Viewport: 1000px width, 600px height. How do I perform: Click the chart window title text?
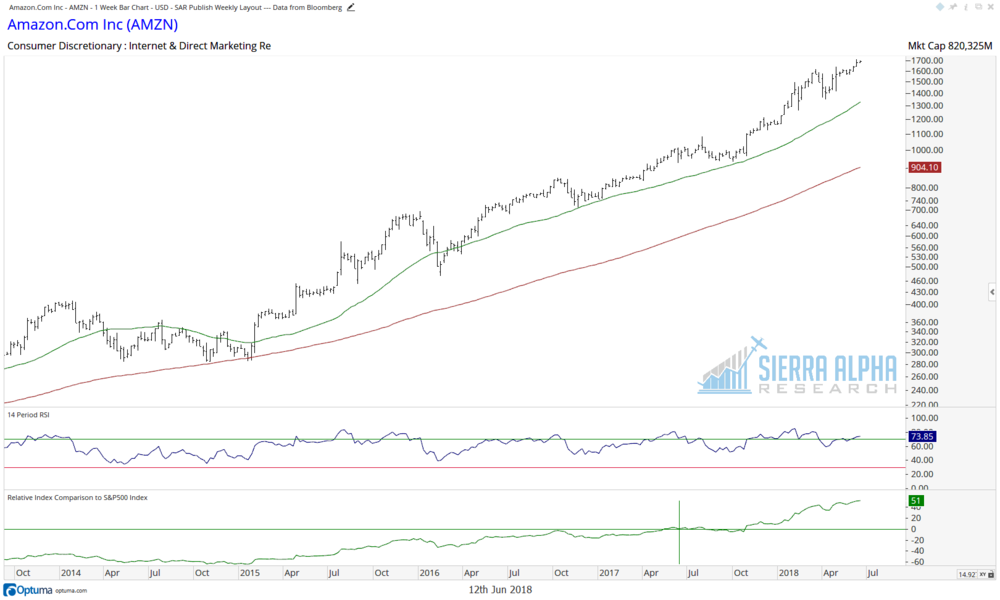coord(175,8)
